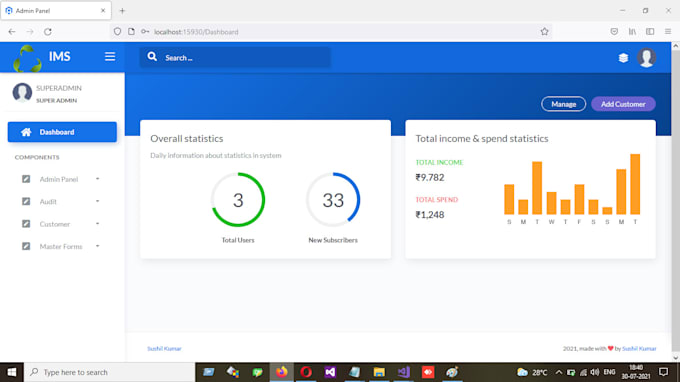The height and width of the screenshot is (382, 680).
Task: Toggle the hamburger sidebar menu
Action: (110, 56)
